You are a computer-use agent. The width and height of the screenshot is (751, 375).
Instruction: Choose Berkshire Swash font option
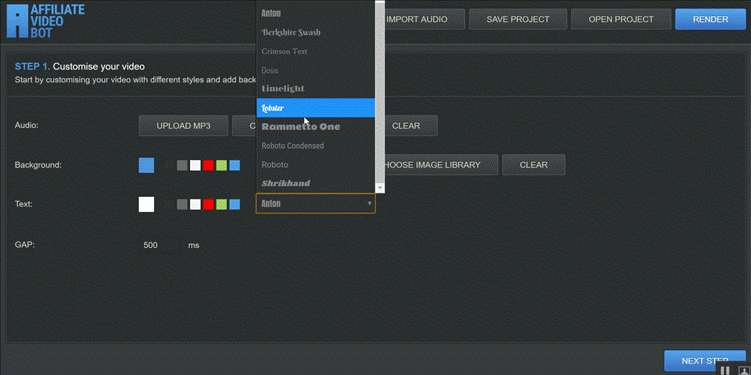[316, 32]
